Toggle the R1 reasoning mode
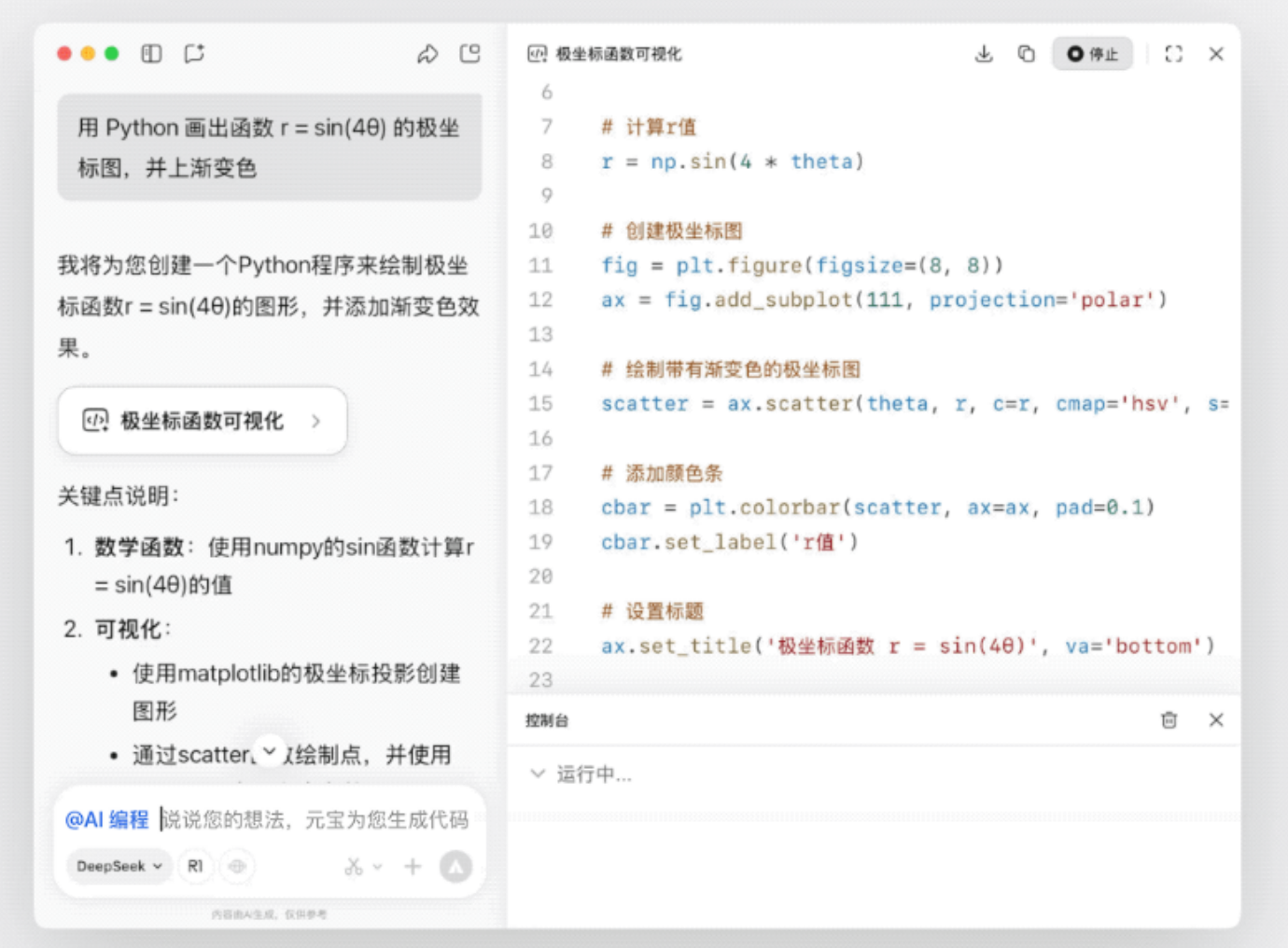Viewport: 1288px width, 948px height. (195, 867)
